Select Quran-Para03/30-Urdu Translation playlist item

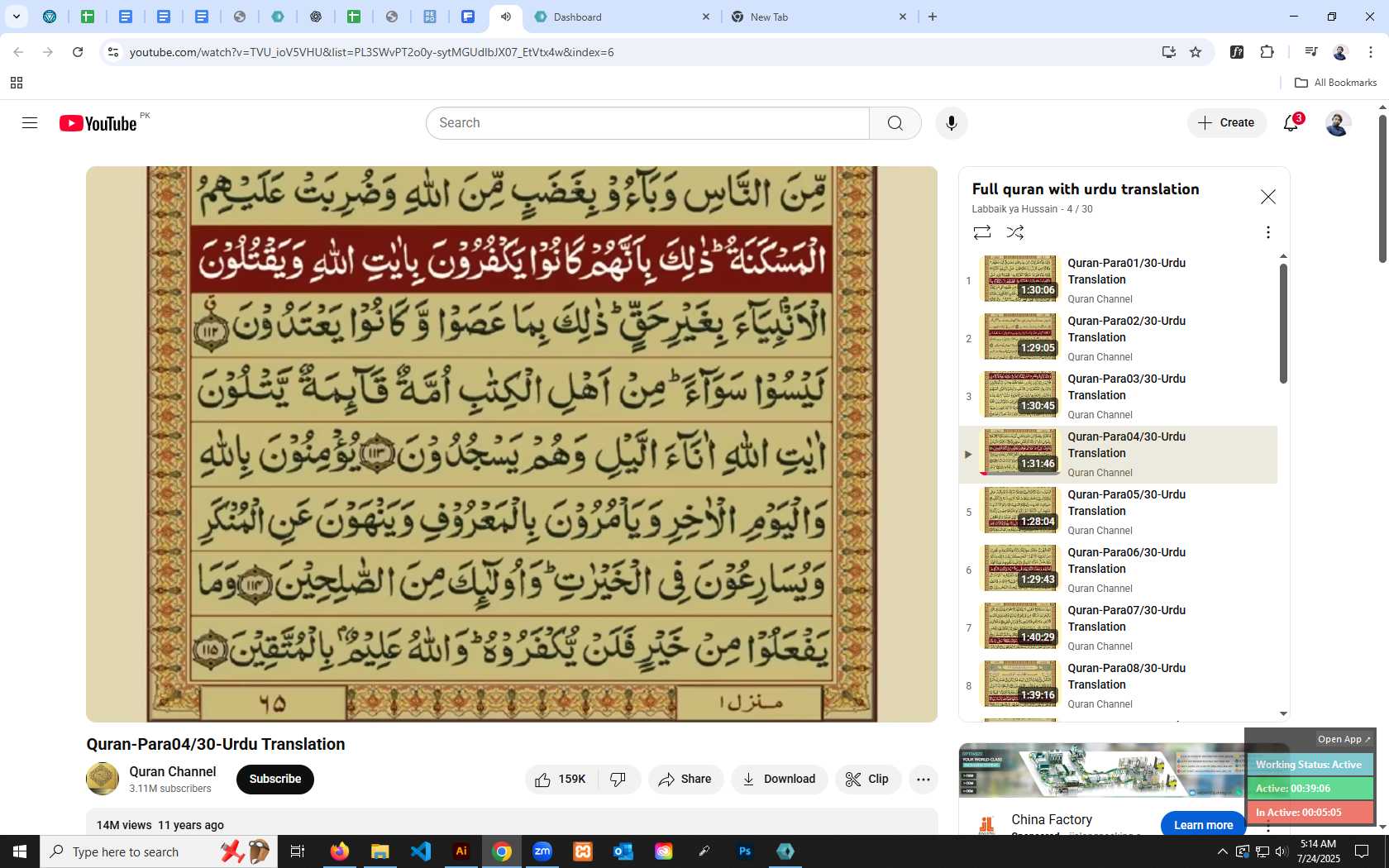pyautogui.click(x=1119, y=397)
